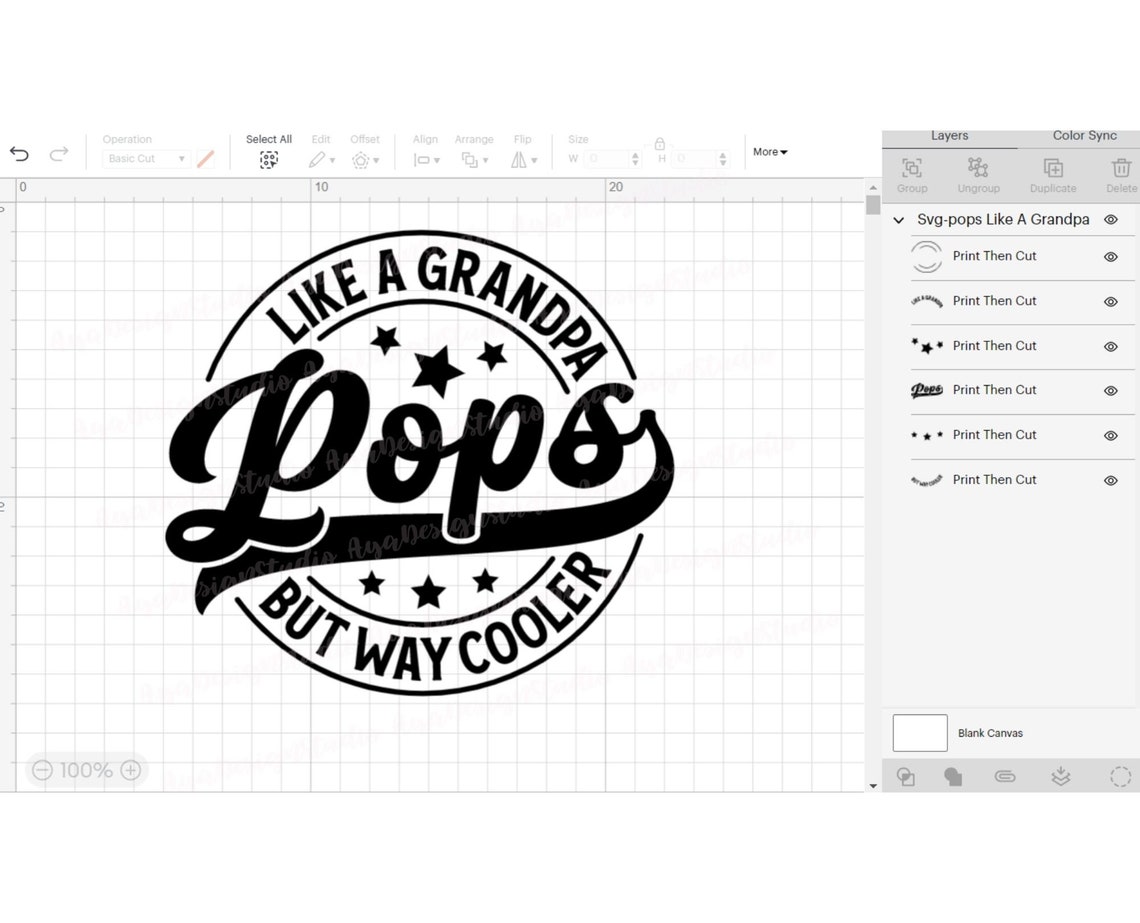The height and width of the screenshot is (923, 1140).
Task: Click the Blank Canvas white swatch
Action: 920,733
